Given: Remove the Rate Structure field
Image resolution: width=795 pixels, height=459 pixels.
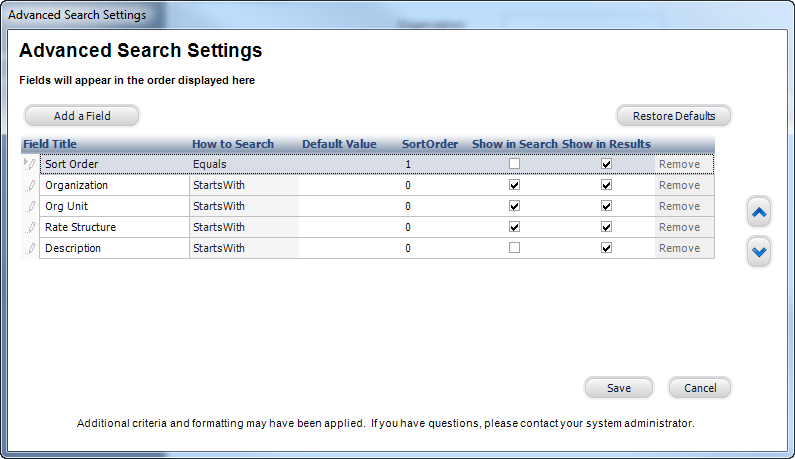Looking at the screenshot, I should pyautogui.click(x=679, y=227).
